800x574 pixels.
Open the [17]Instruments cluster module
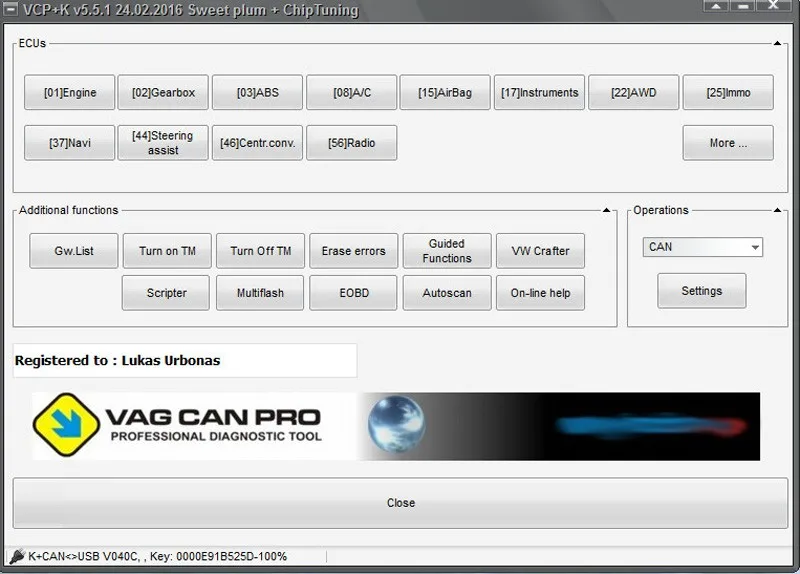(x=540, y=92)
